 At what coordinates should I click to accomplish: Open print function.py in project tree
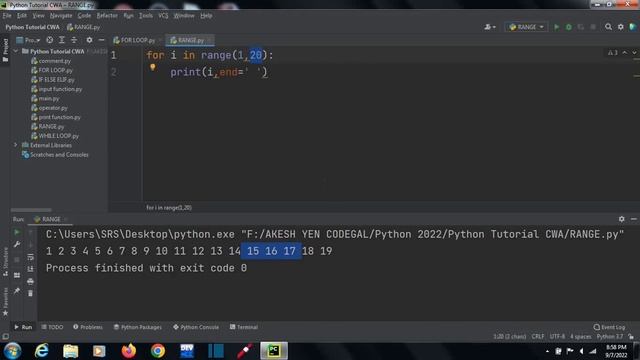56,117
